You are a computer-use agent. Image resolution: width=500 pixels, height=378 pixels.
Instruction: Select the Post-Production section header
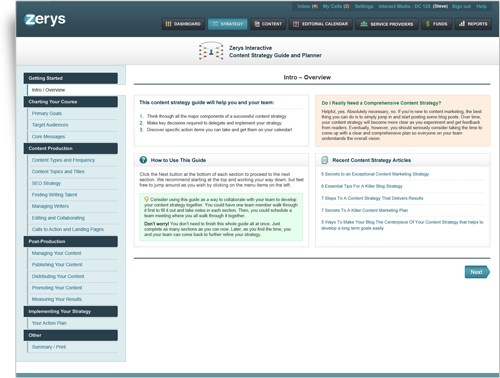(71, 241)
